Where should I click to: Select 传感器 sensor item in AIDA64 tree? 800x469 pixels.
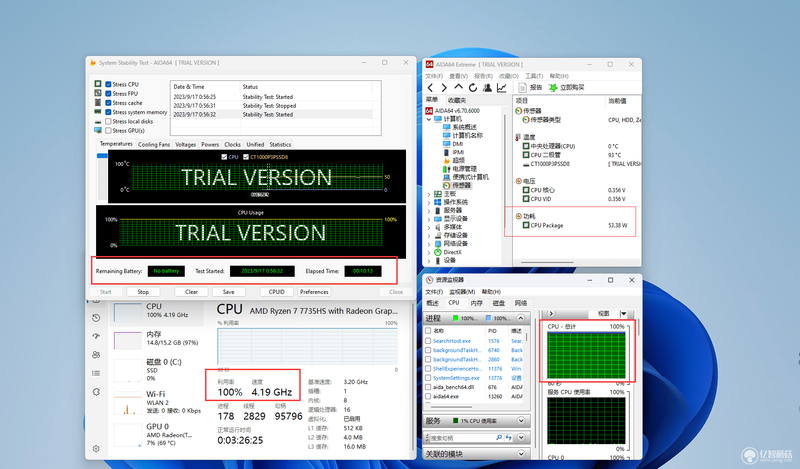tap(458, 185)
